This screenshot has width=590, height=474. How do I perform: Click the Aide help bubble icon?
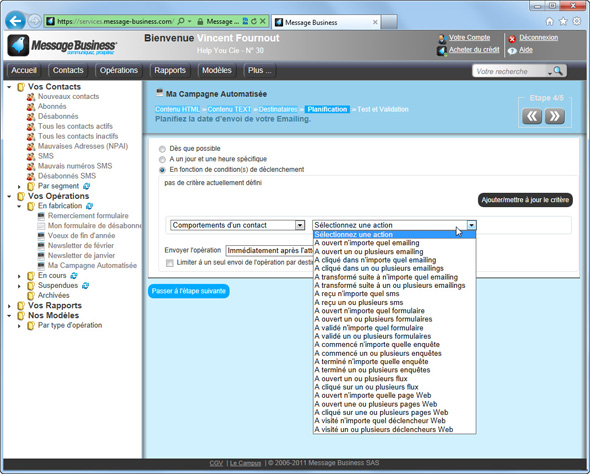click(512, 51)
